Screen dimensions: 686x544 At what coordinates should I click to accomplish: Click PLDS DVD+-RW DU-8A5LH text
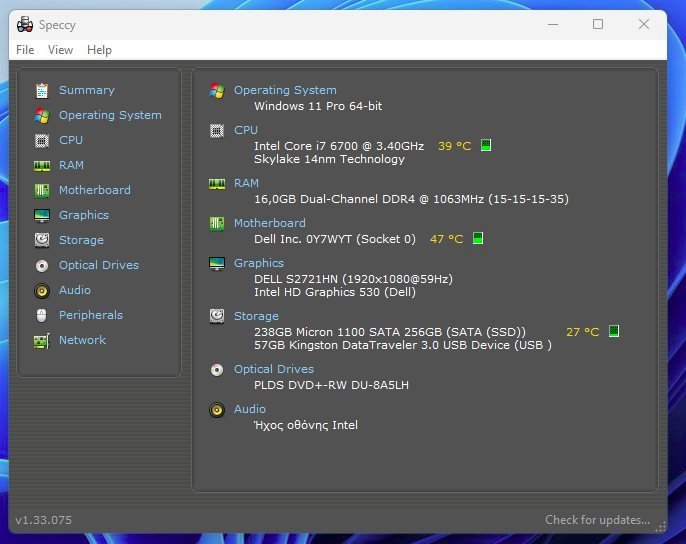point(331,385)
